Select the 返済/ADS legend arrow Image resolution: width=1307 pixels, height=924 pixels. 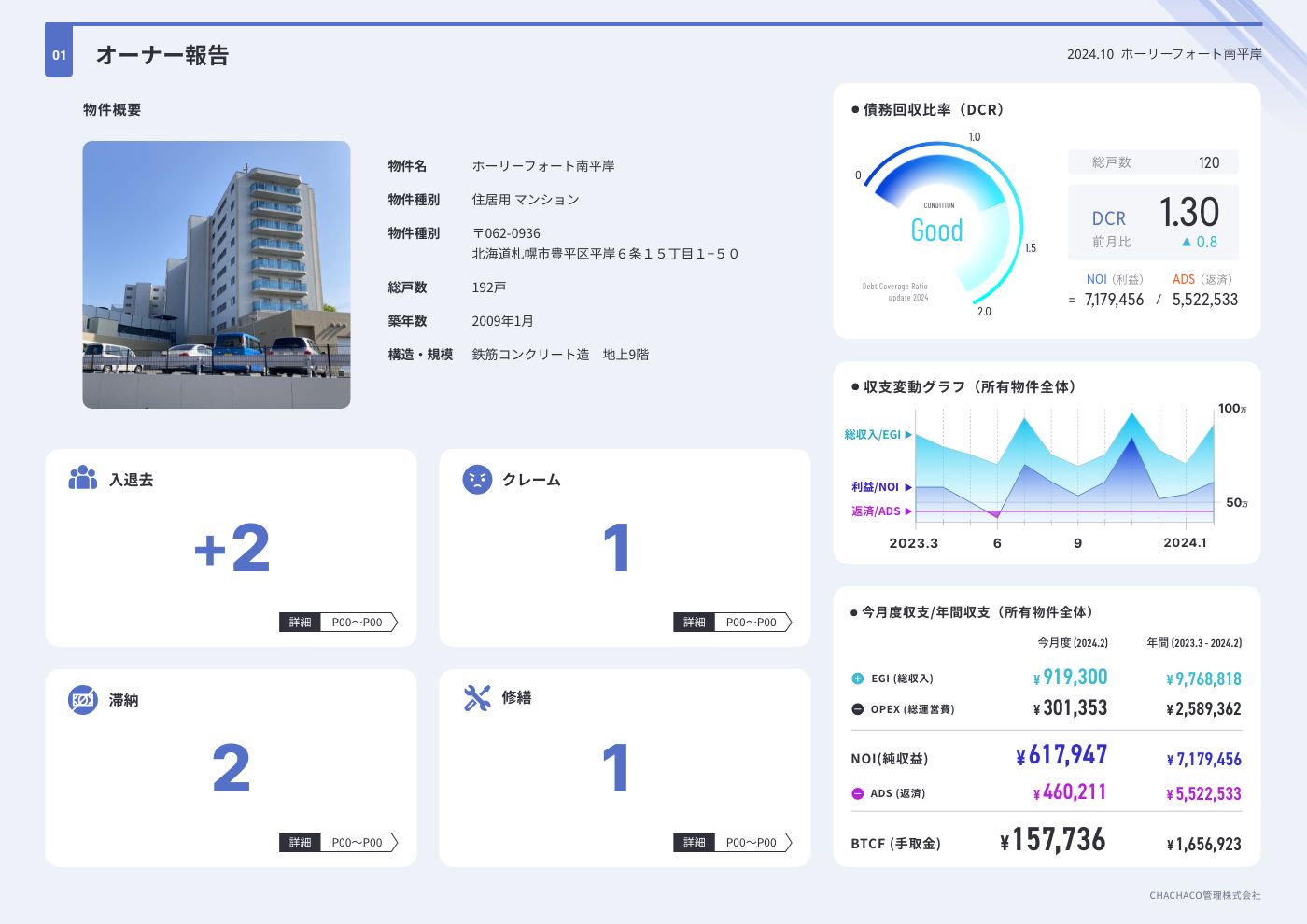tap(908, 511)
